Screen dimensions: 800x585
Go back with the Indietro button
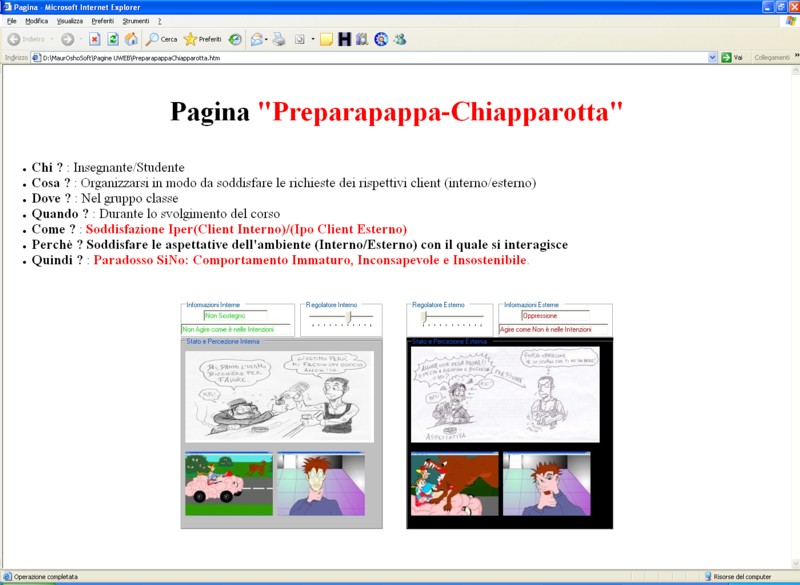pyautogui.click(x=26, y=39)
